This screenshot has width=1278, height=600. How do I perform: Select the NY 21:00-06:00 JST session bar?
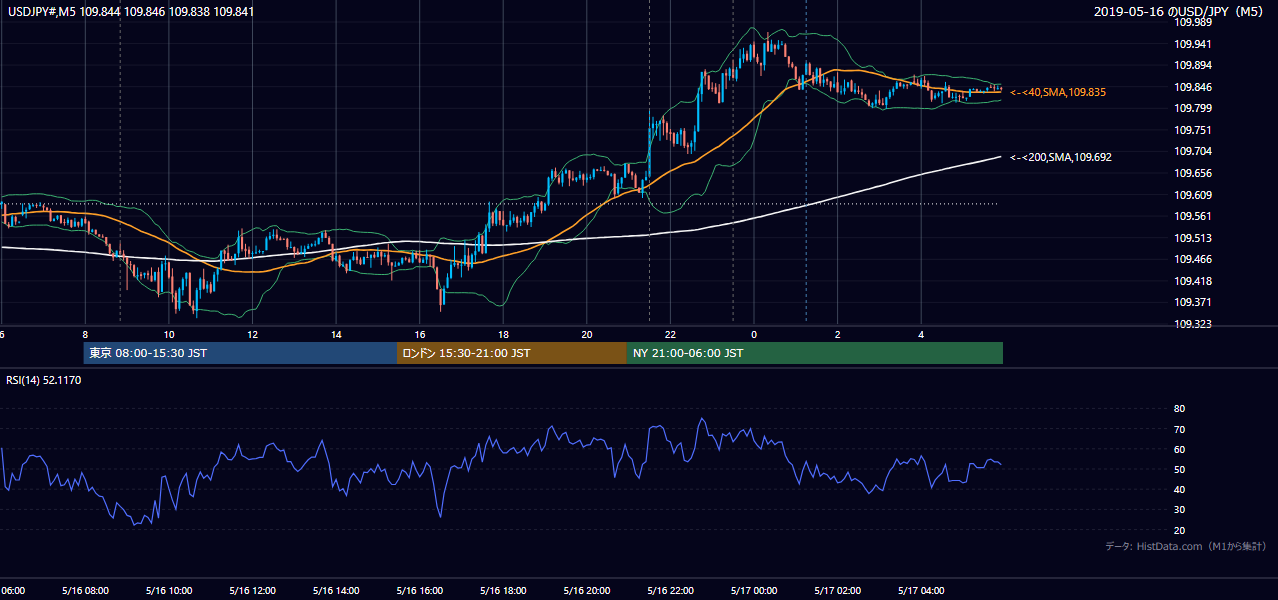coord(815,353)
